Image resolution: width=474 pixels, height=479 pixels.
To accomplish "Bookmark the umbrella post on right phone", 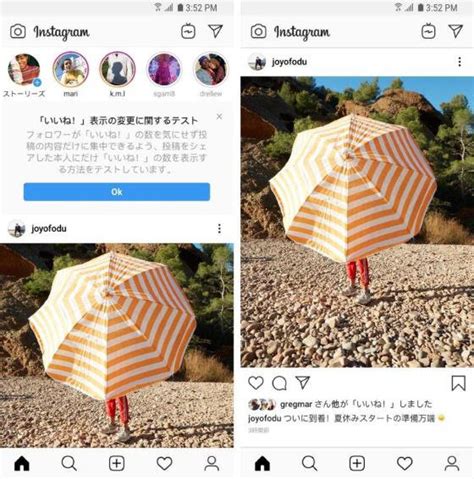I will click(x=458, y=383).
